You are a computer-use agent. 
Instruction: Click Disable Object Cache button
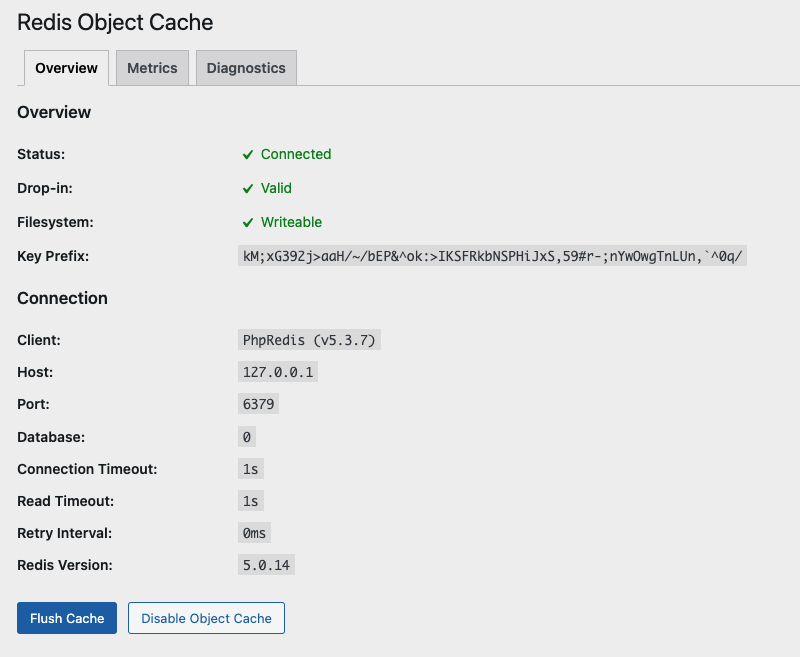206,618
